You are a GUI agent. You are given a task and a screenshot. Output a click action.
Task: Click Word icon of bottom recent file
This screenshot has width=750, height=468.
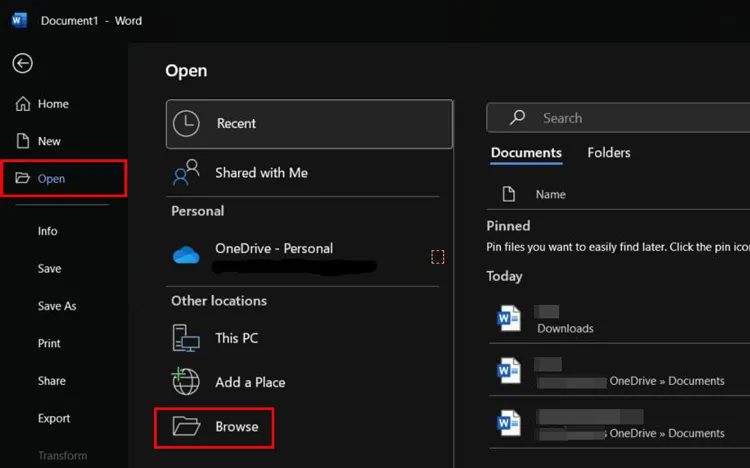[509, 423]
